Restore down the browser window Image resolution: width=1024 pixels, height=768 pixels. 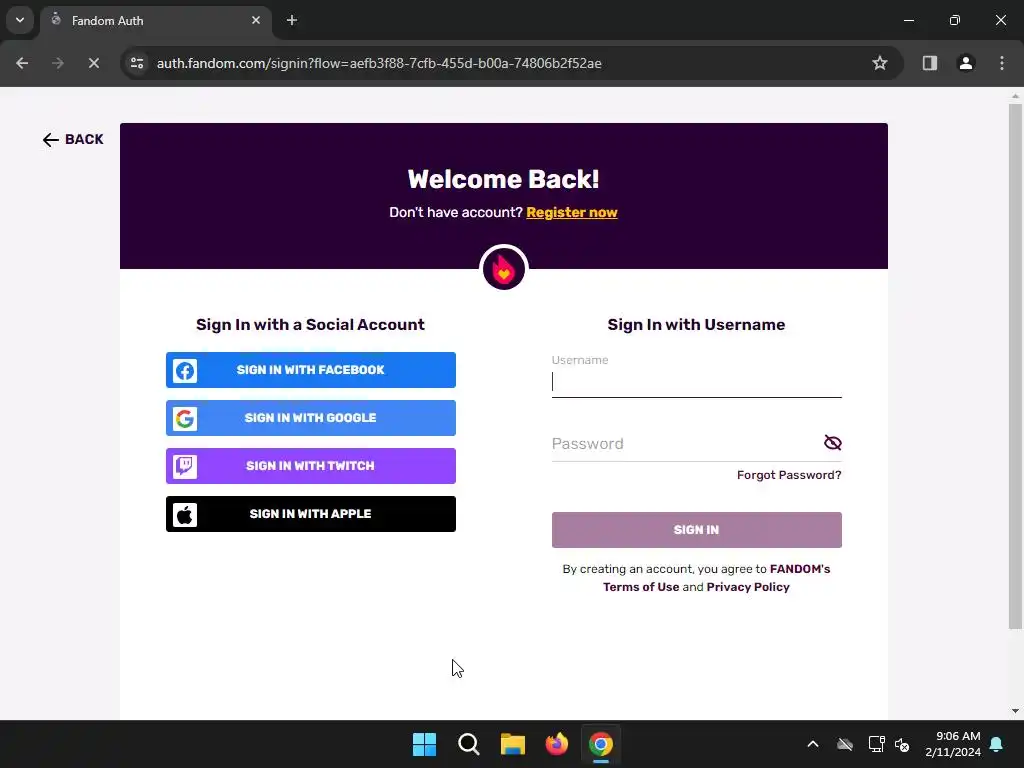955,20
